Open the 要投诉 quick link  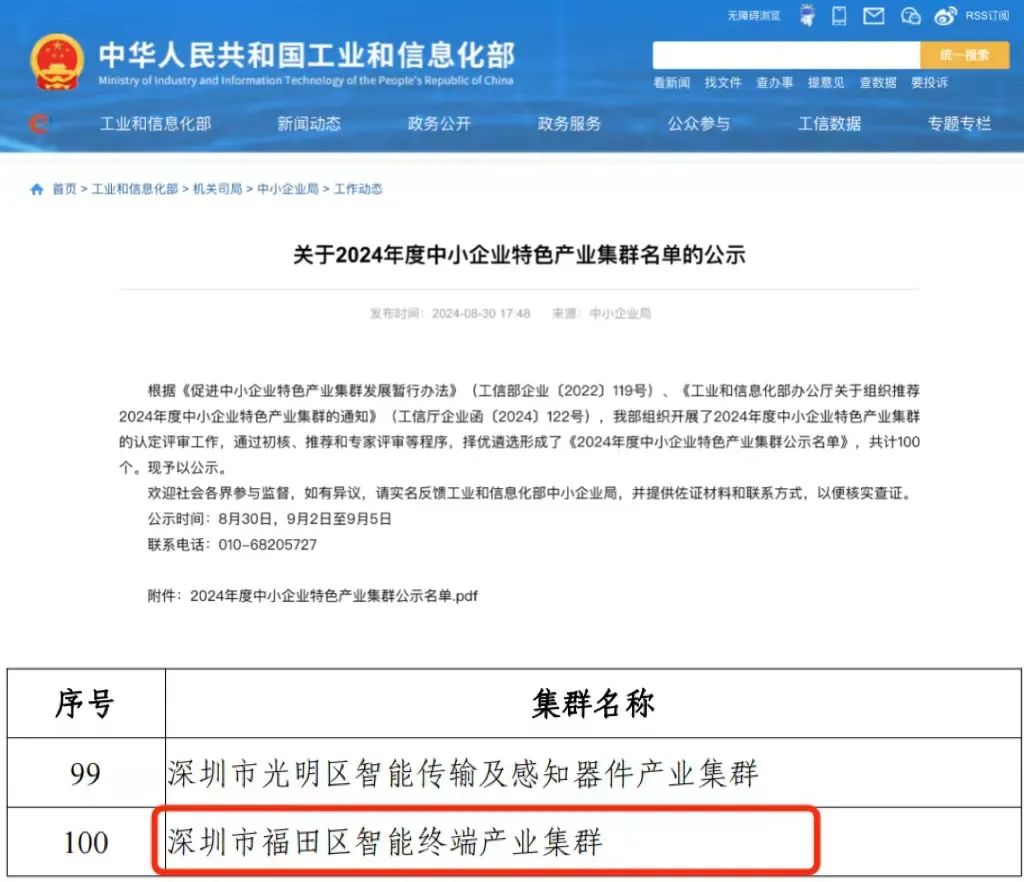pyautogui.click(x=929, y=82)
